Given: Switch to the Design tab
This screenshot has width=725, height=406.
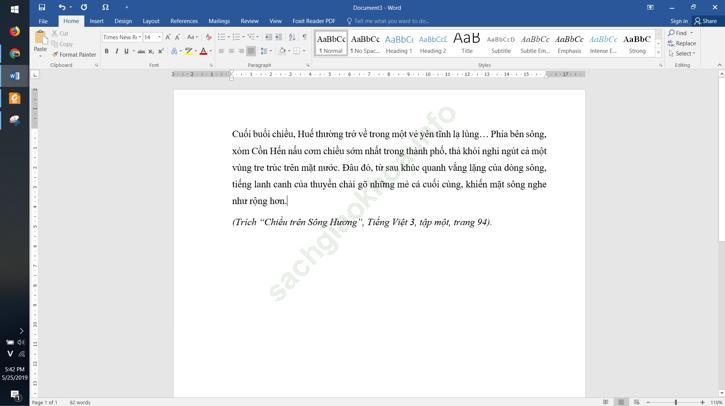Looking at the screenshot, I should tap(123, 21).
